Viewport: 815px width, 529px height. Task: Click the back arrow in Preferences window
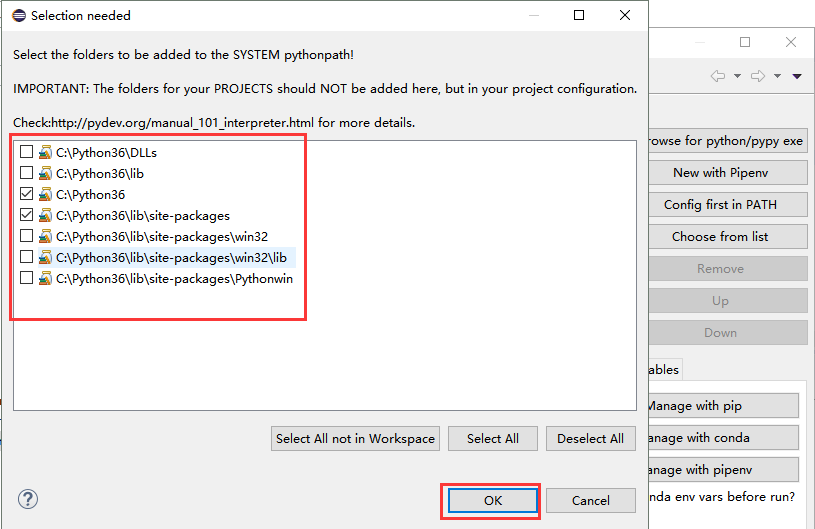pos(718,76)
